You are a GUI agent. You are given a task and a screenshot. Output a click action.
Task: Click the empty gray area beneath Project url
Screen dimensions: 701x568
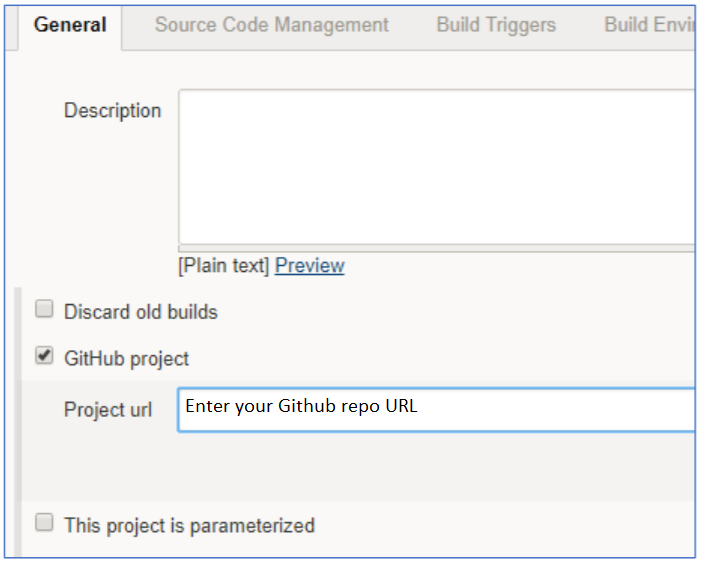click(358, 467)
